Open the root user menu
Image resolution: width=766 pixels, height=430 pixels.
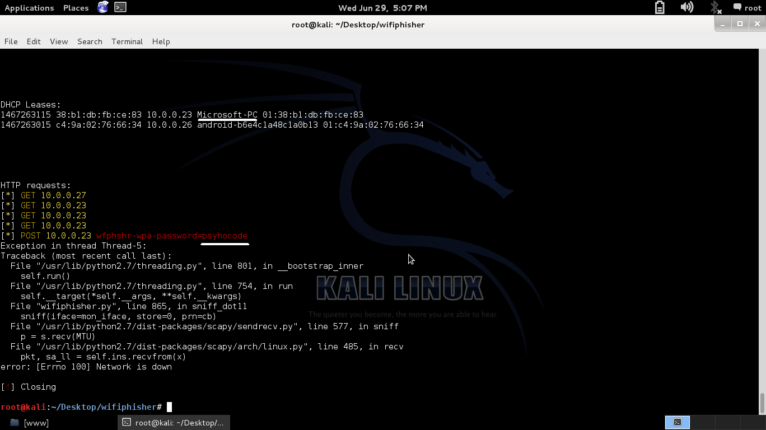tap(746, 7)
